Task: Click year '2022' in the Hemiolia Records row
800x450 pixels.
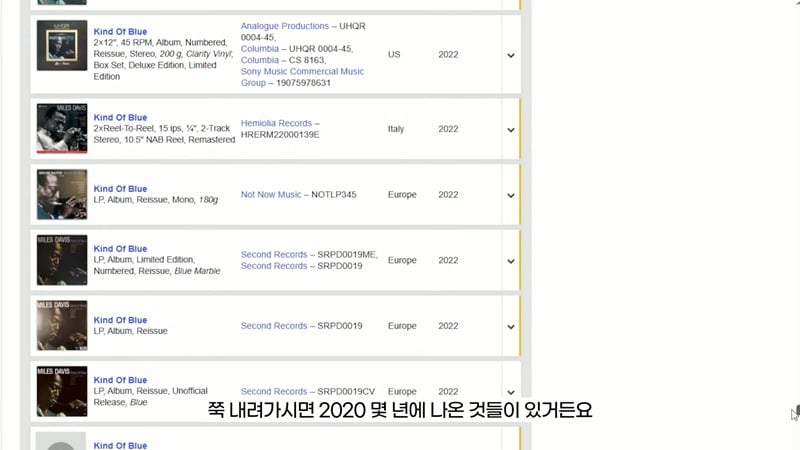Action: (448, 129)
